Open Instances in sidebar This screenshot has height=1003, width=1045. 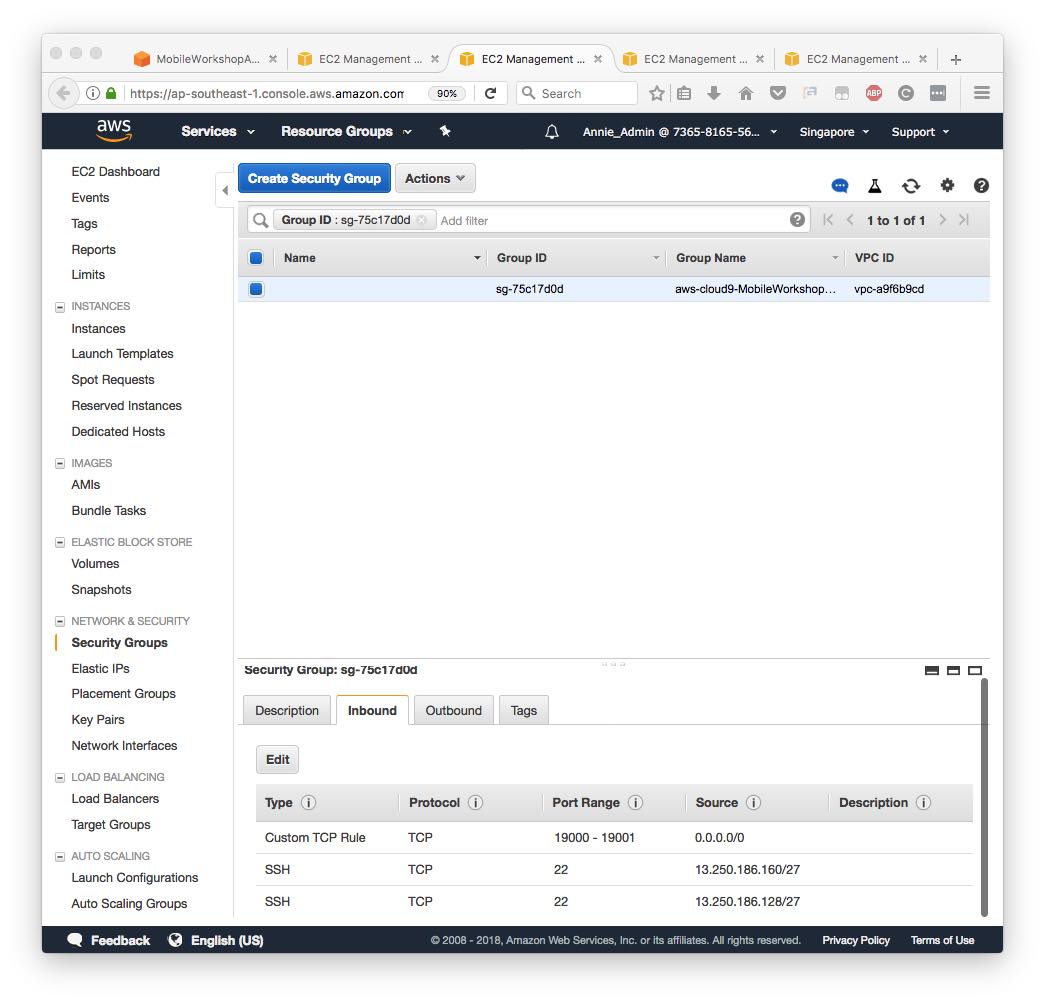pyautogui.click(x=98, y=329)
